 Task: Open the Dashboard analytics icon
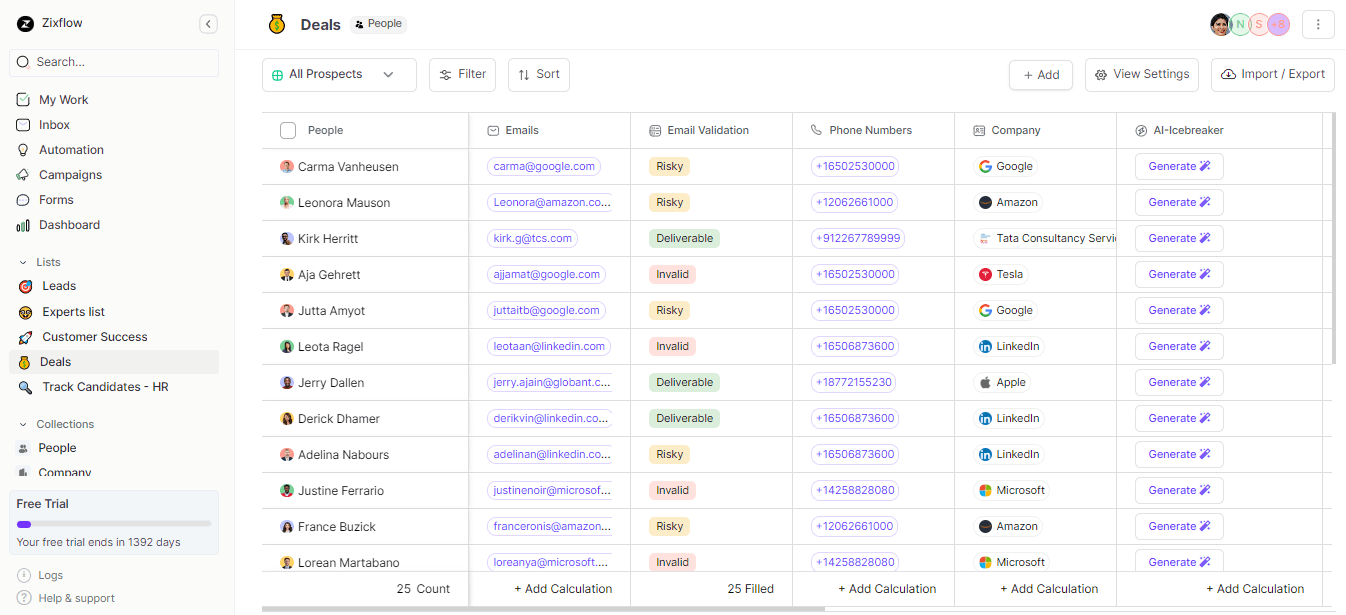tap(23, 224)
